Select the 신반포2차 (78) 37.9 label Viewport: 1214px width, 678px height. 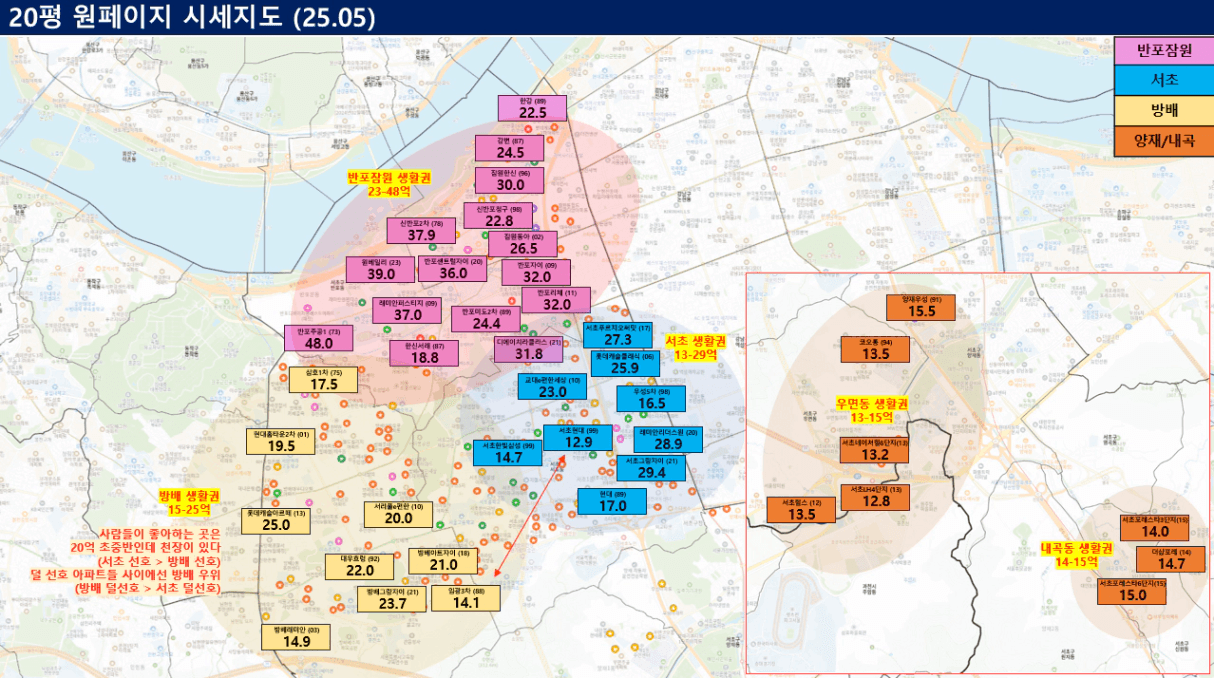tap(421, 230)
